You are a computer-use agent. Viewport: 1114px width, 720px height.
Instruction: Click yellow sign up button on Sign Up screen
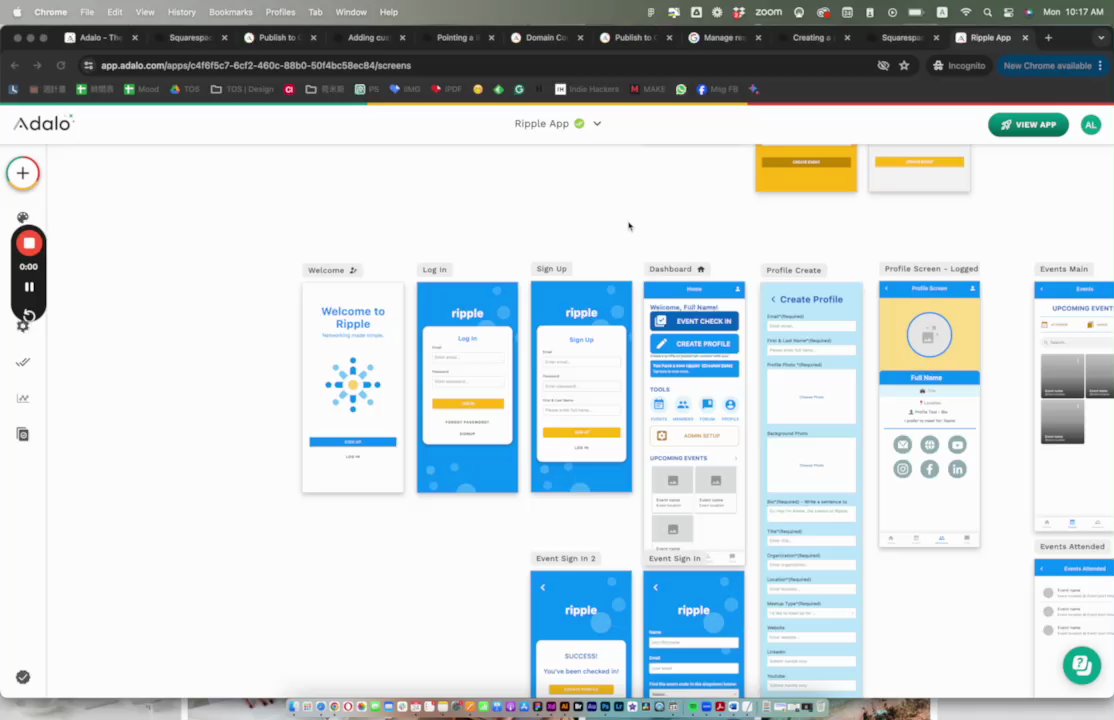coord(581,432)
